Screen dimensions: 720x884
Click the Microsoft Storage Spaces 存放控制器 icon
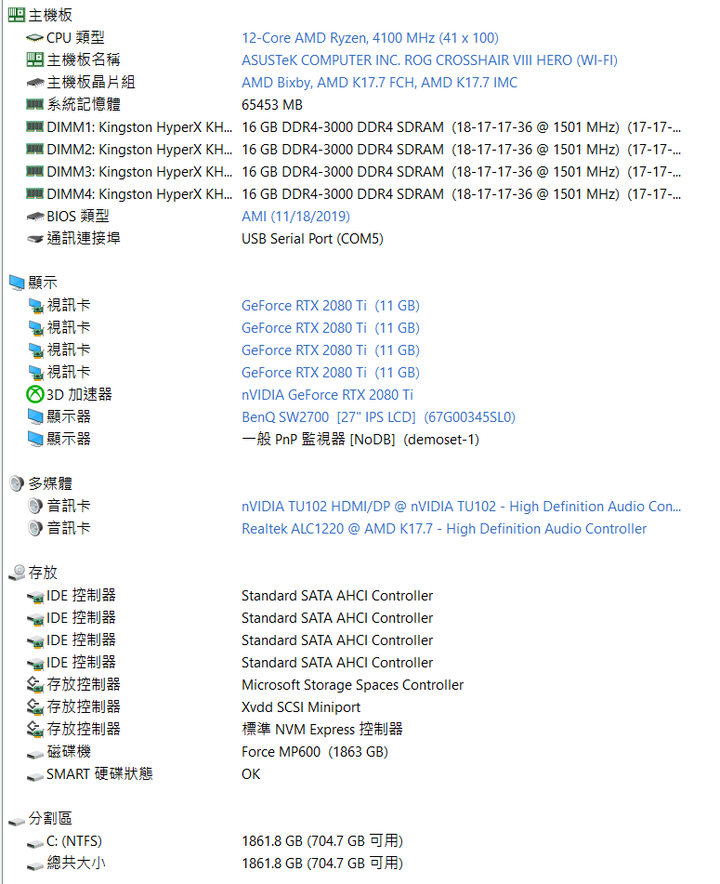[x=35, y=684]
